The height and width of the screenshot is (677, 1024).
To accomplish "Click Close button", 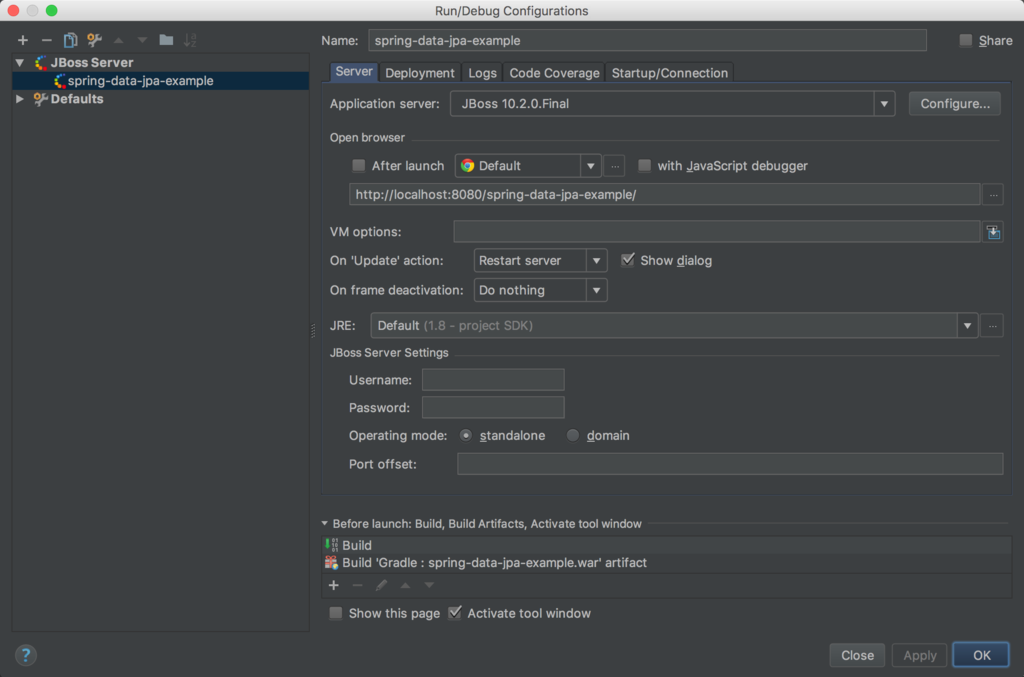I will 857,655.
